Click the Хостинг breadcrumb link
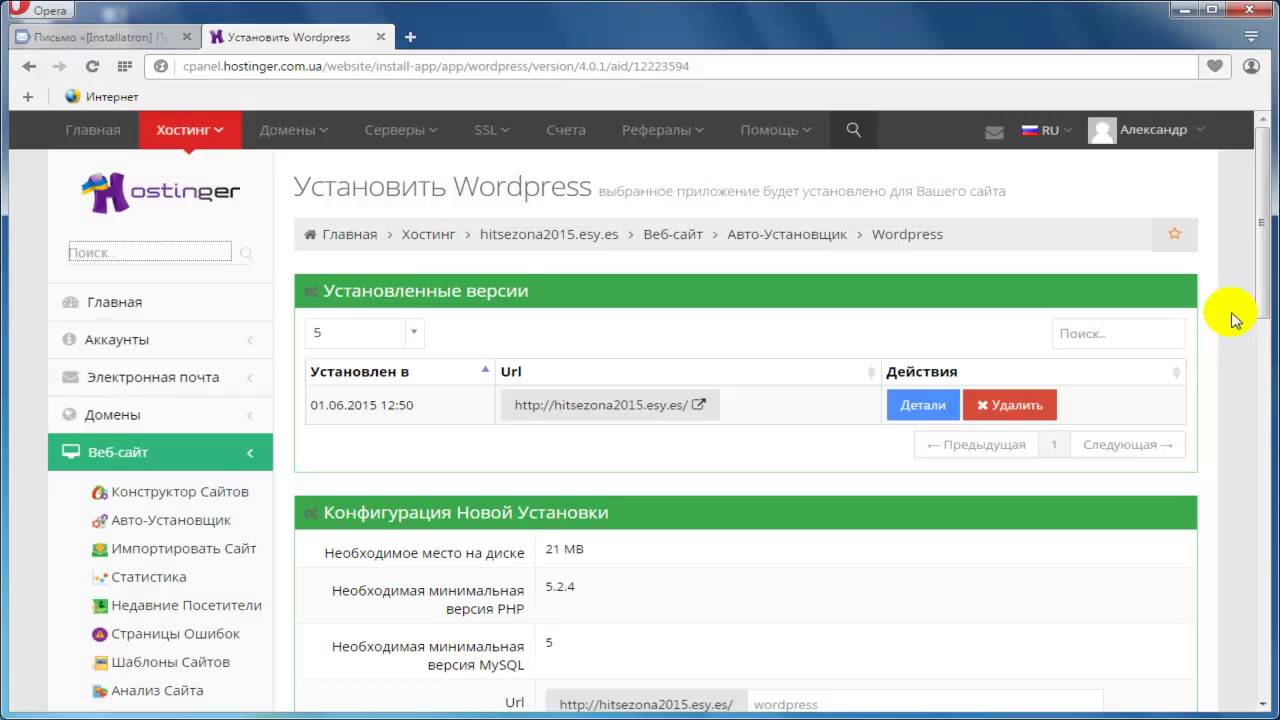 tap(428, 234)
